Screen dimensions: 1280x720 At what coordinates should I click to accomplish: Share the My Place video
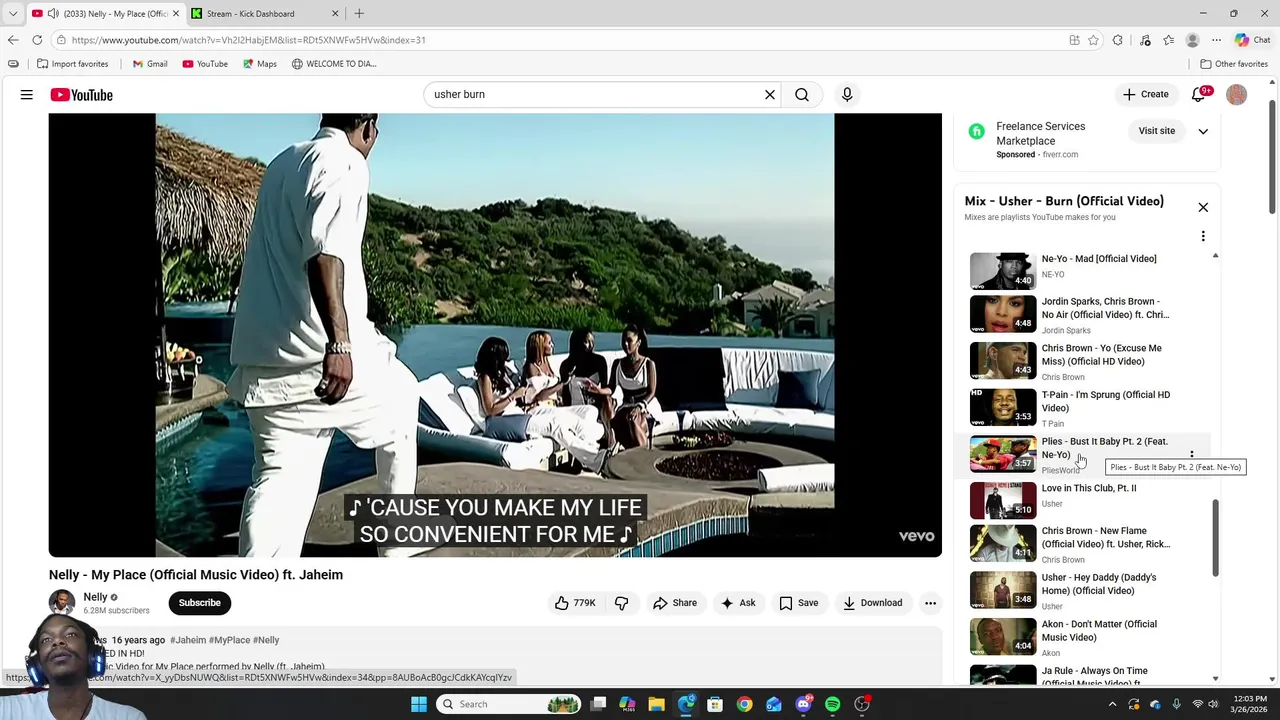click(x=675, y=603)
